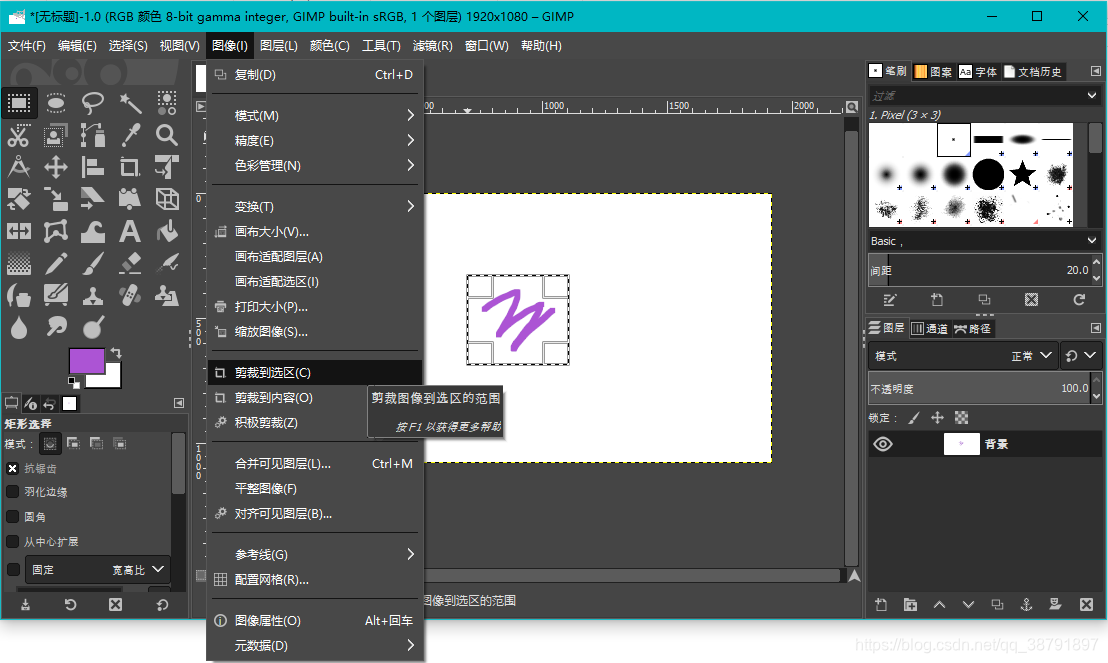The height and width of the screenshot is (663, 1108).
Task: Select the Fuzzy Select wand tool
Action: point(130,103)
